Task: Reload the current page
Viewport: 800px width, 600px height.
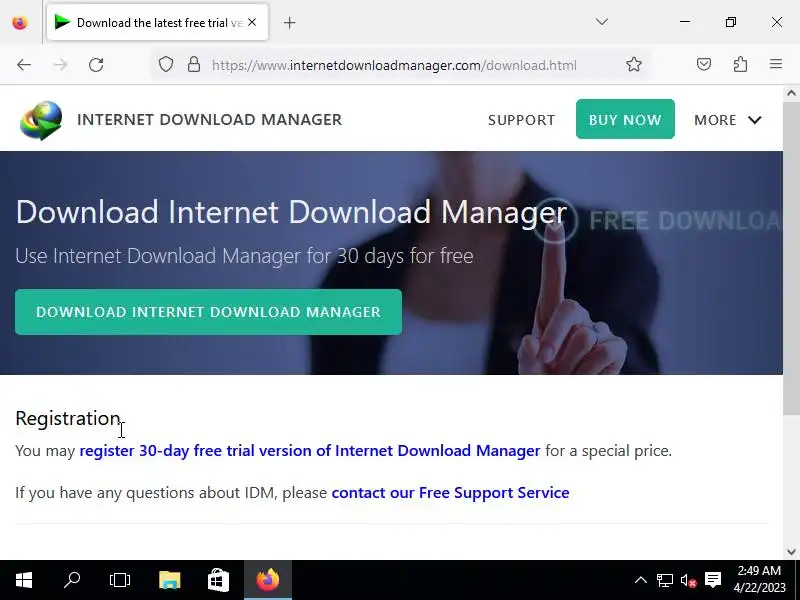Action: click(x=96, y=65)
